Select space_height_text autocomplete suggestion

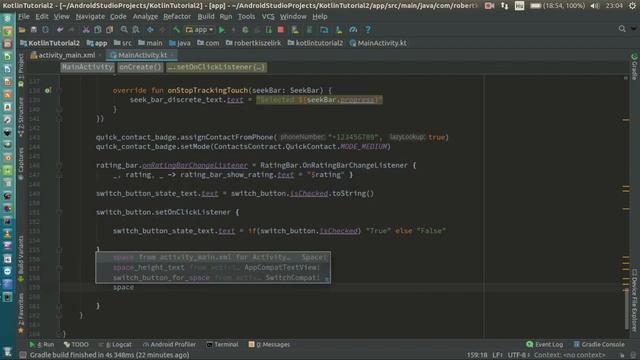(x=213, y=267)
